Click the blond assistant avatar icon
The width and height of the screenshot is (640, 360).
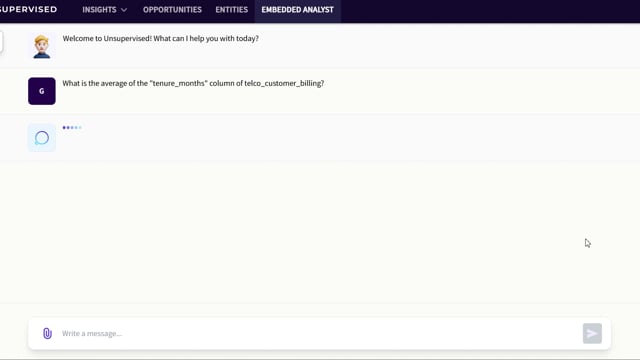[42, 46]
